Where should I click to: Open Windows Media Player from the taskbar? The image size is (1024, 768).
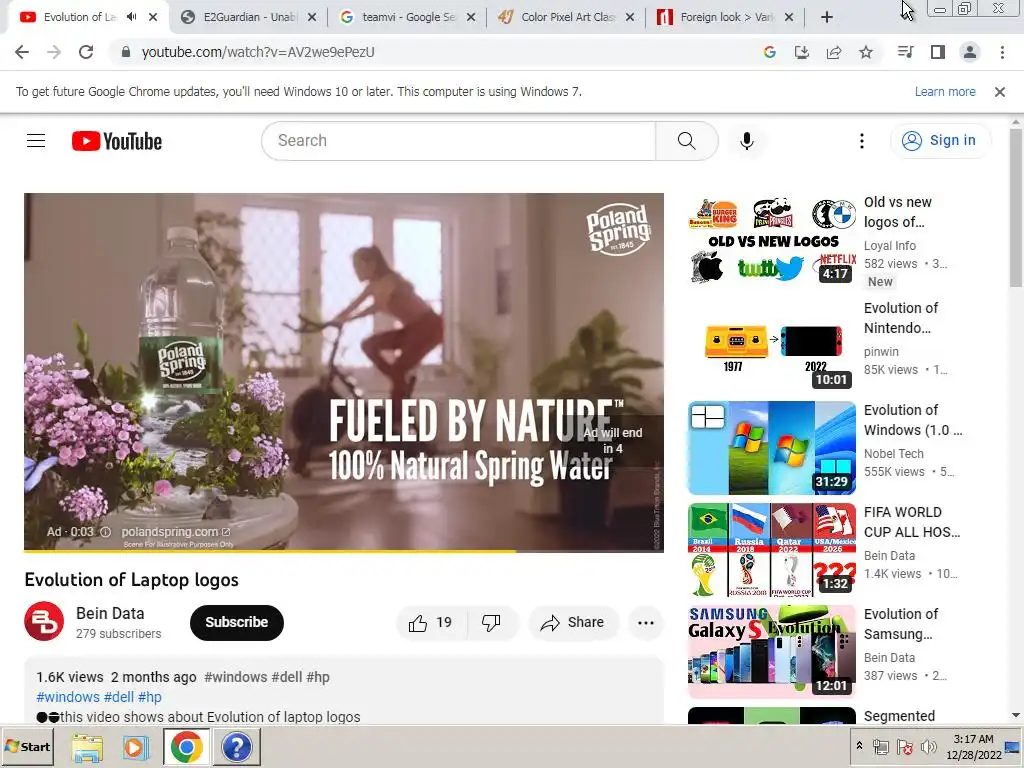pyautogui.click(x=136, y=747)
